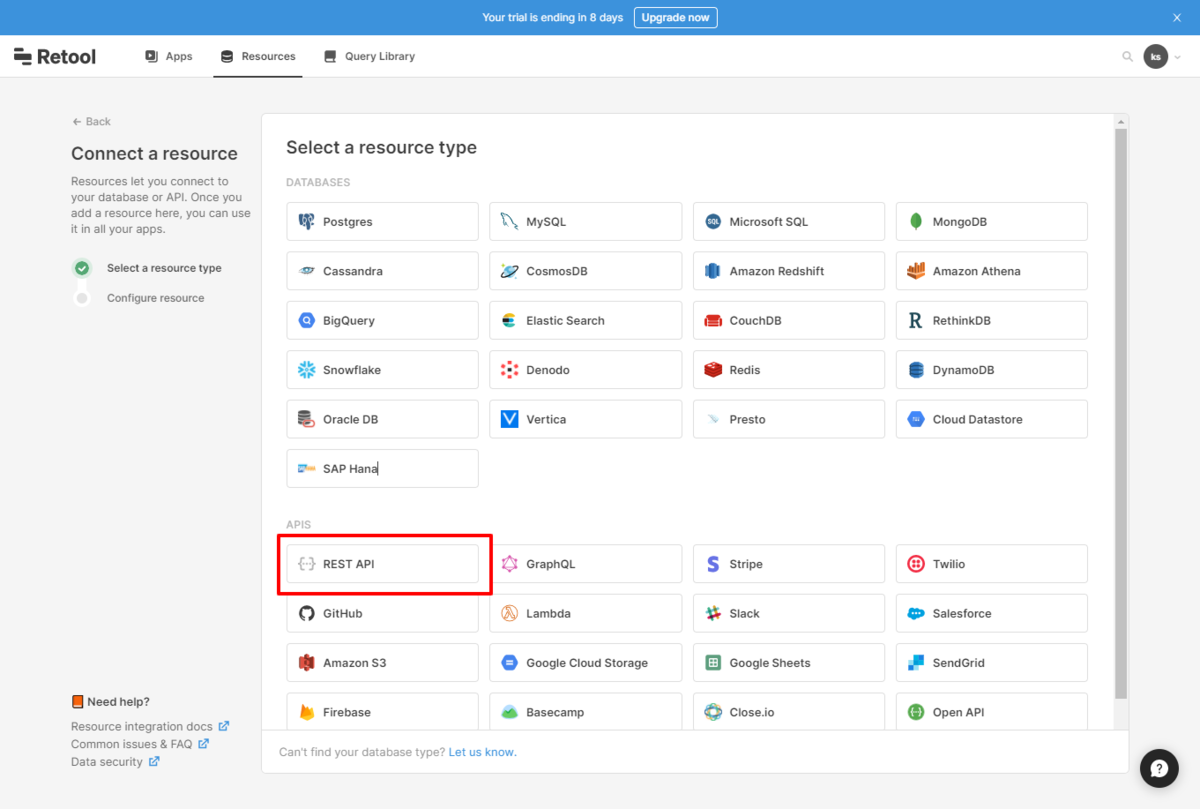Image resolution: width=1200 pixels, height=809 pixels.
Task: Click the Select a resource type step
Action: click(147, 268)
